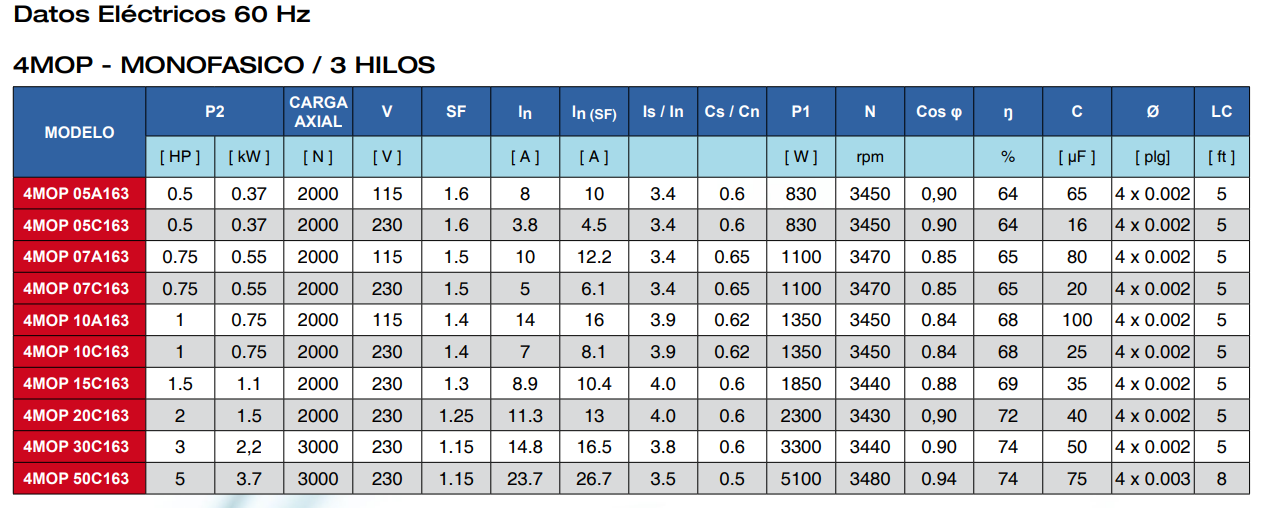Image resolution: width=1266 pixels, height=508 pixels.
Task: Click the 4MOP 07A163 model label
Action: (x=79, y=257)
